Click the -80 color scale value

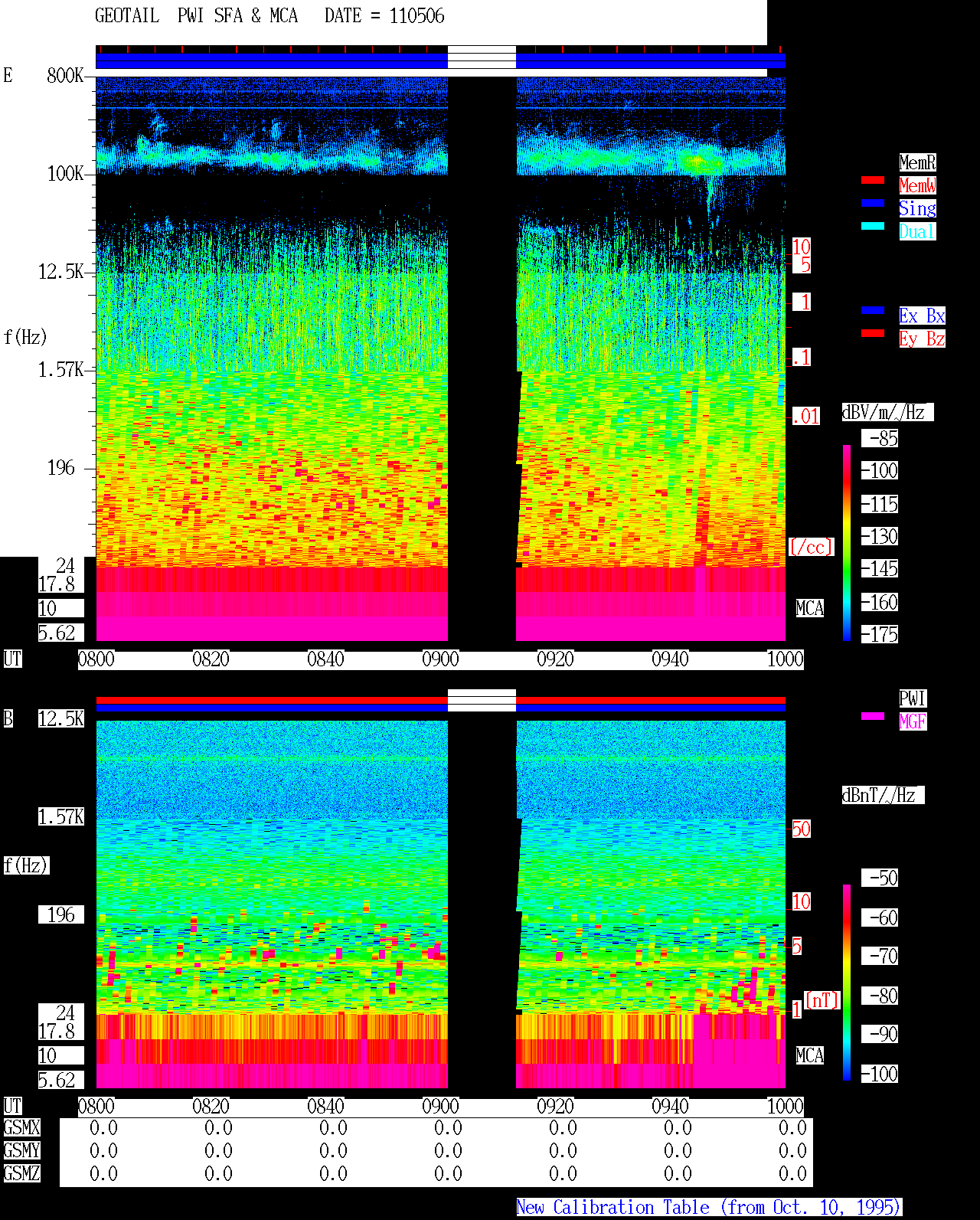tap(880, 996)
